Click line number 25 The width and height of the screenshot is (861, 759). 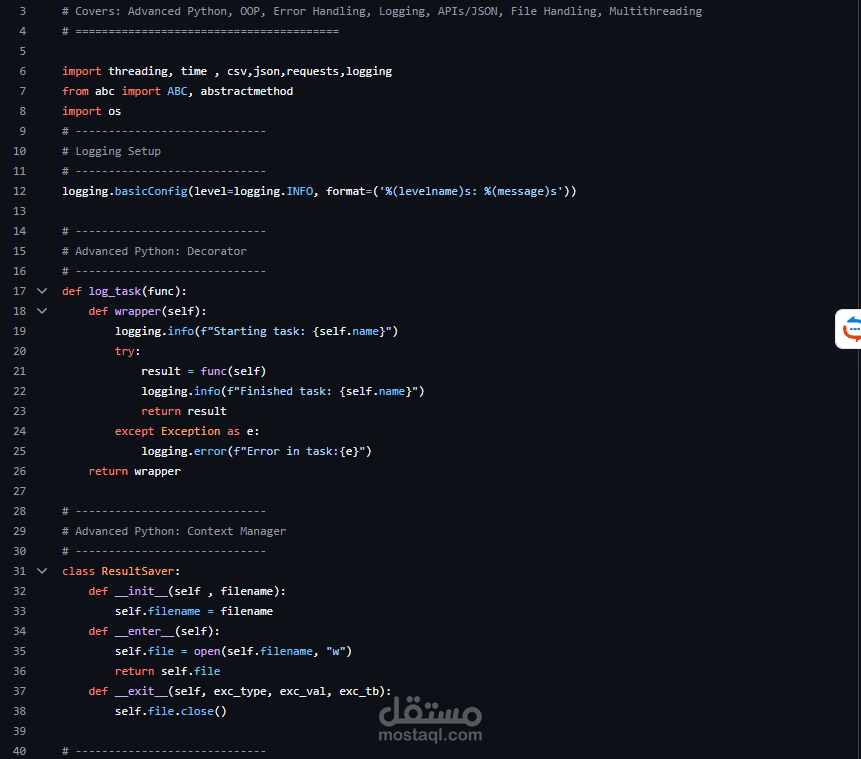(x=19, y=451)
